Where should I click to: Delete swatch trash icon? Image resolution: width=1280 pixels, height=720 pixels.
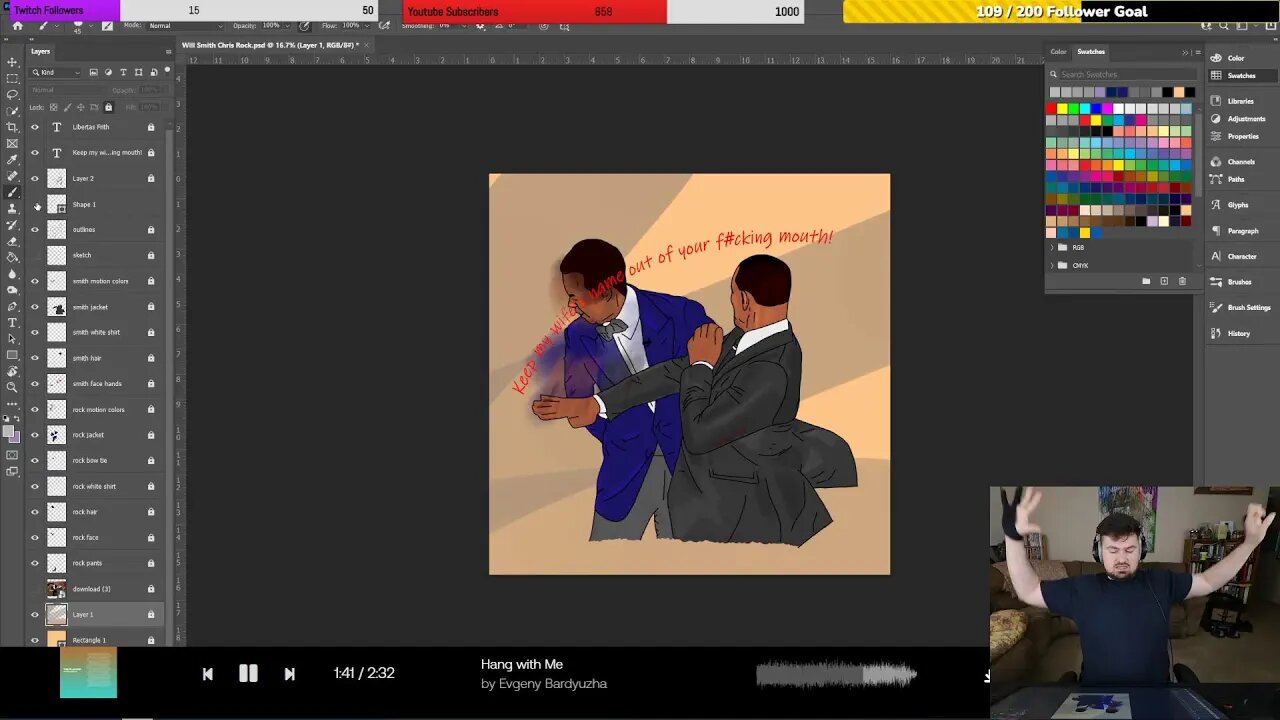tap(1182, 281)
